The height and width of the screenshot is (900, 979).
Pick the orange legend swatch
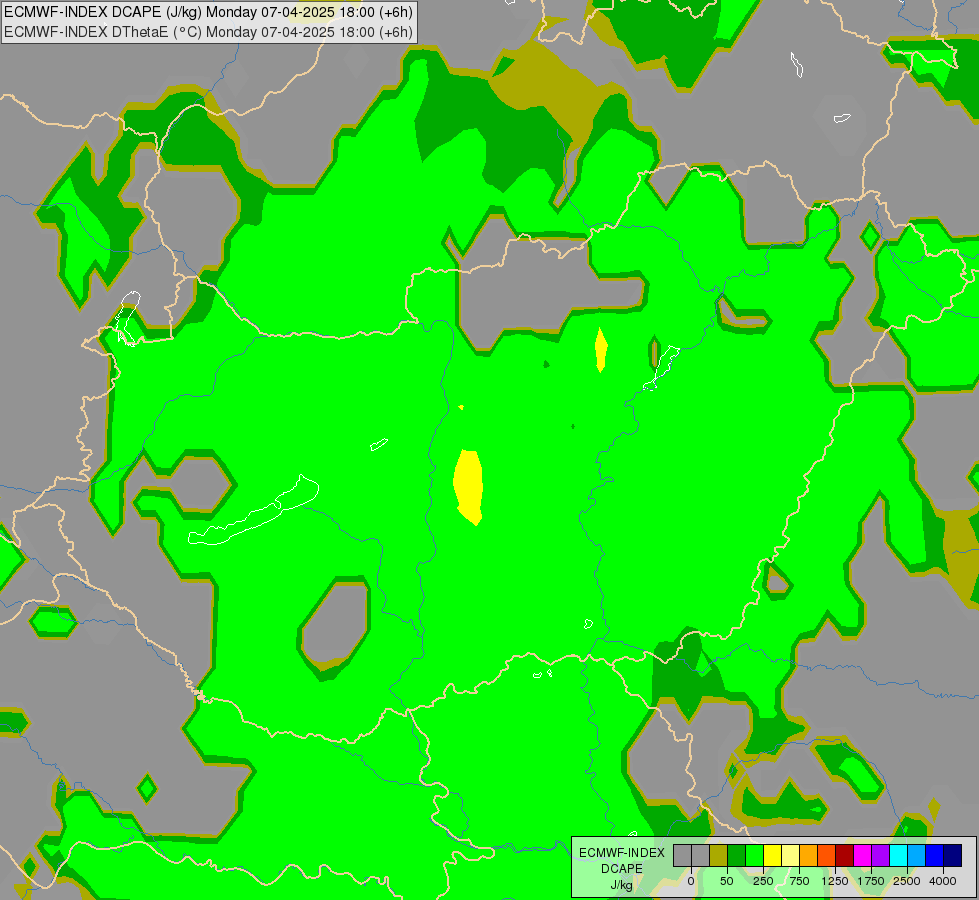(x=809, y=856)
